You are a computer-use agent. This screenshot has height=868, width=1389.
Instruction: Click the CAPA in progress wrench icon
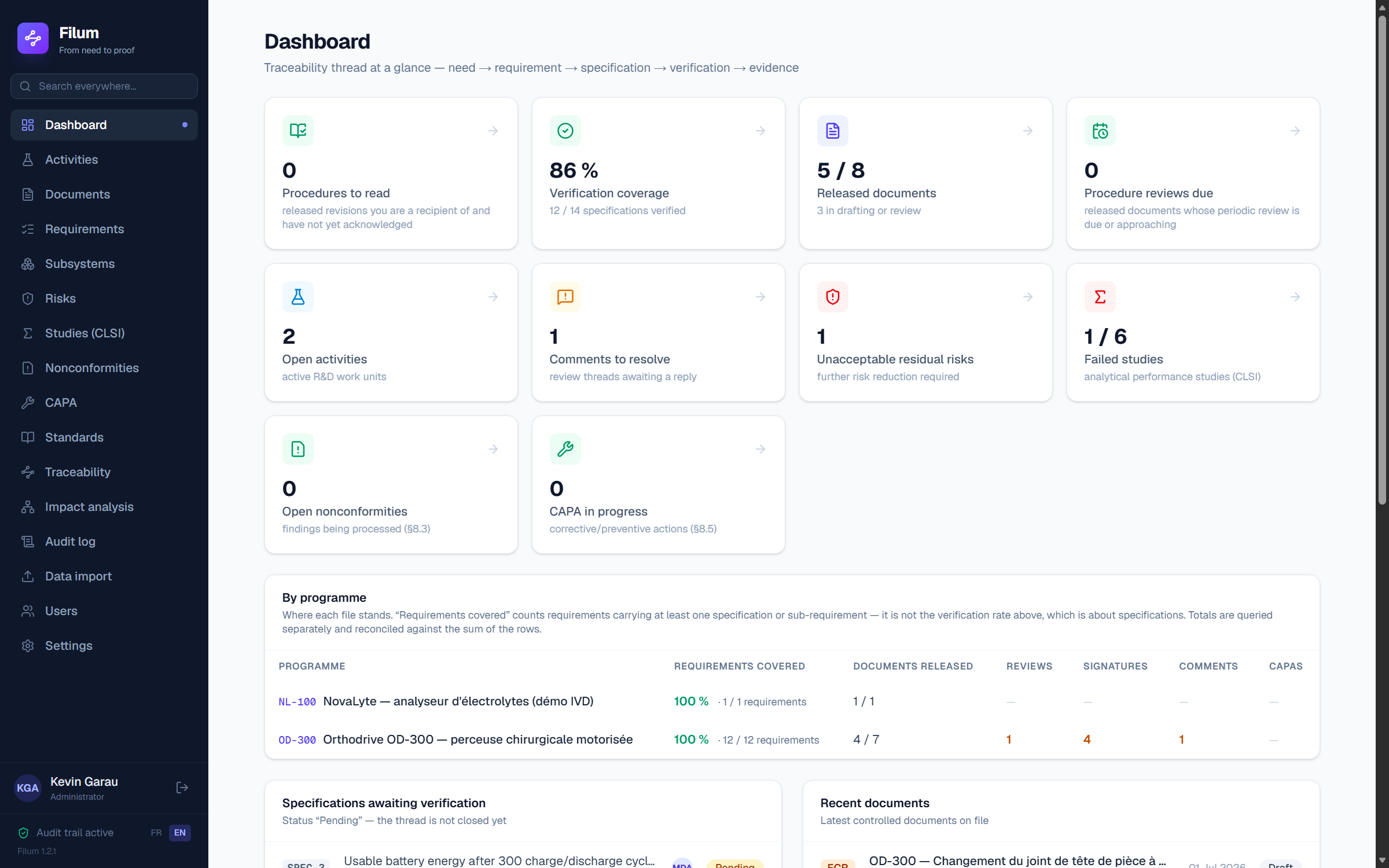point(565,449)
